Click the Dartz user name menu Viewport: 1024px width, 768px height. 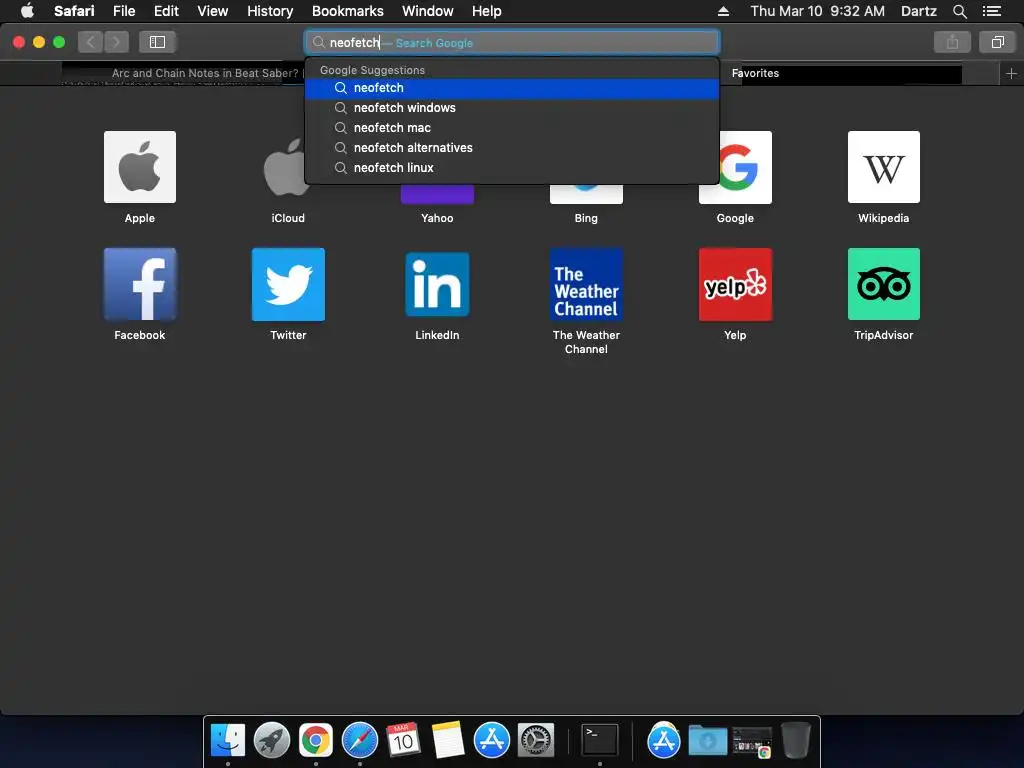tap(918, 11)
